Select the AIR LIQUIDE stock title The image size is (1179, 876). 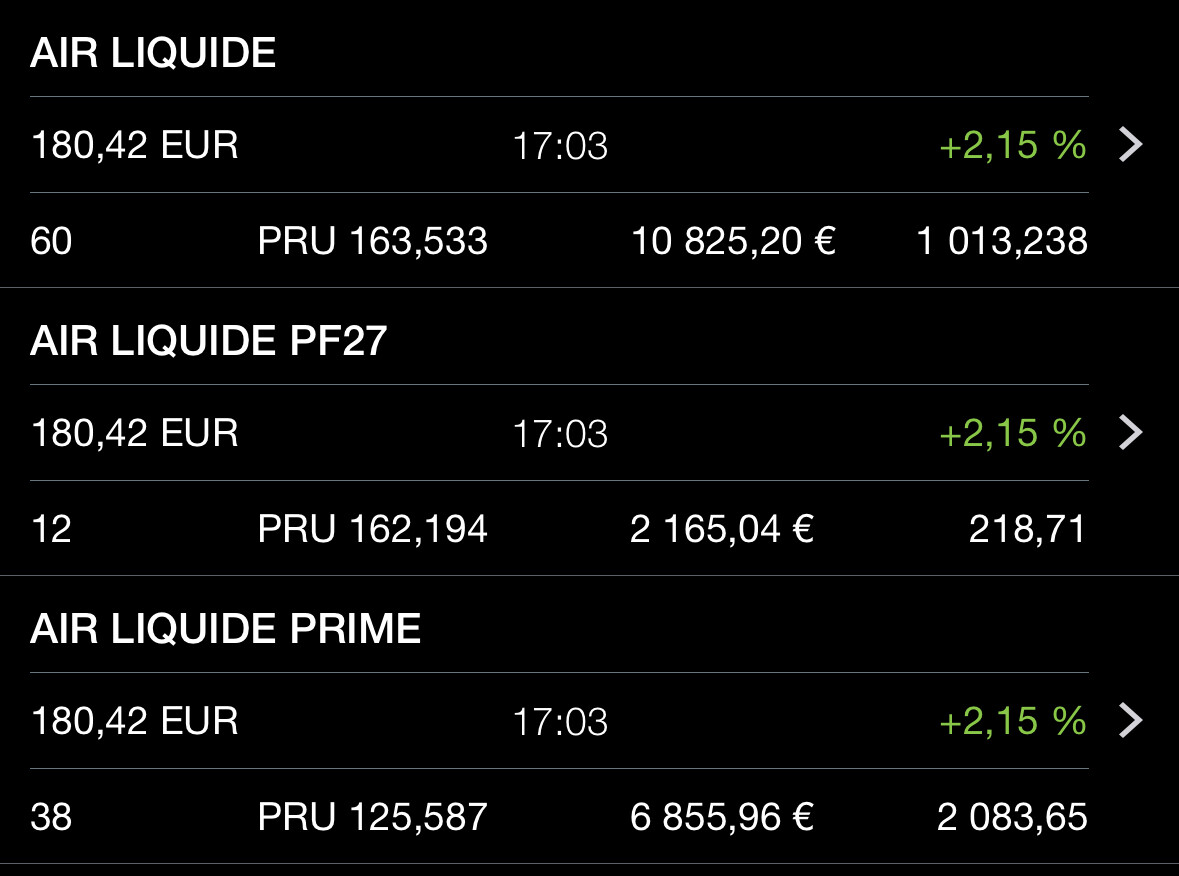[x=153, y=53]
